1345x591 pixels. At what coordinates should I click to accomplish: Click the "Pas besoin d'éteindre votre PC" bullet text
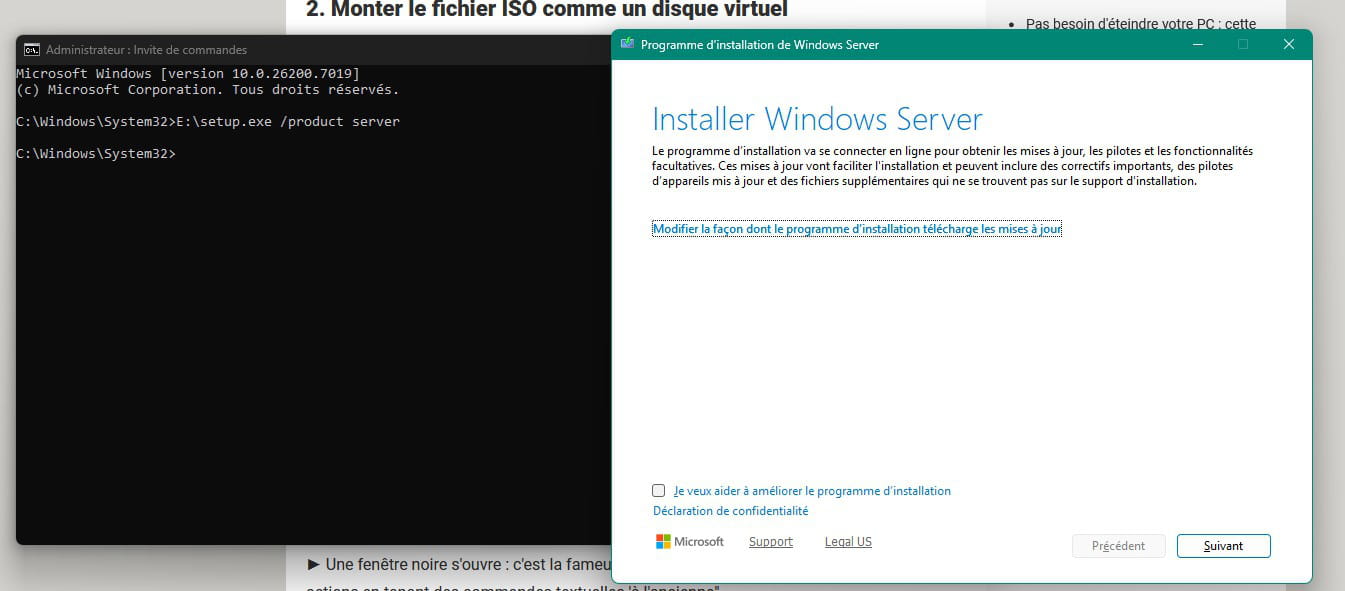(x=1142, y=24)
